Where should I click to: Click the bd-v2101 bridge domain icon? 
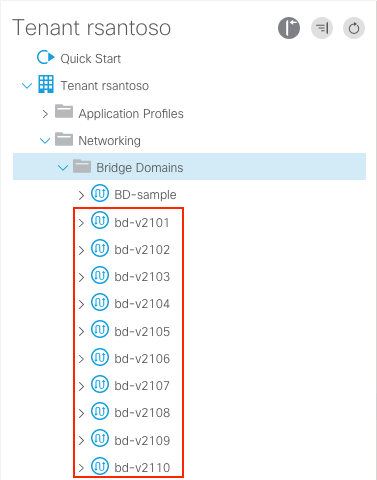[x=100, y=221]
